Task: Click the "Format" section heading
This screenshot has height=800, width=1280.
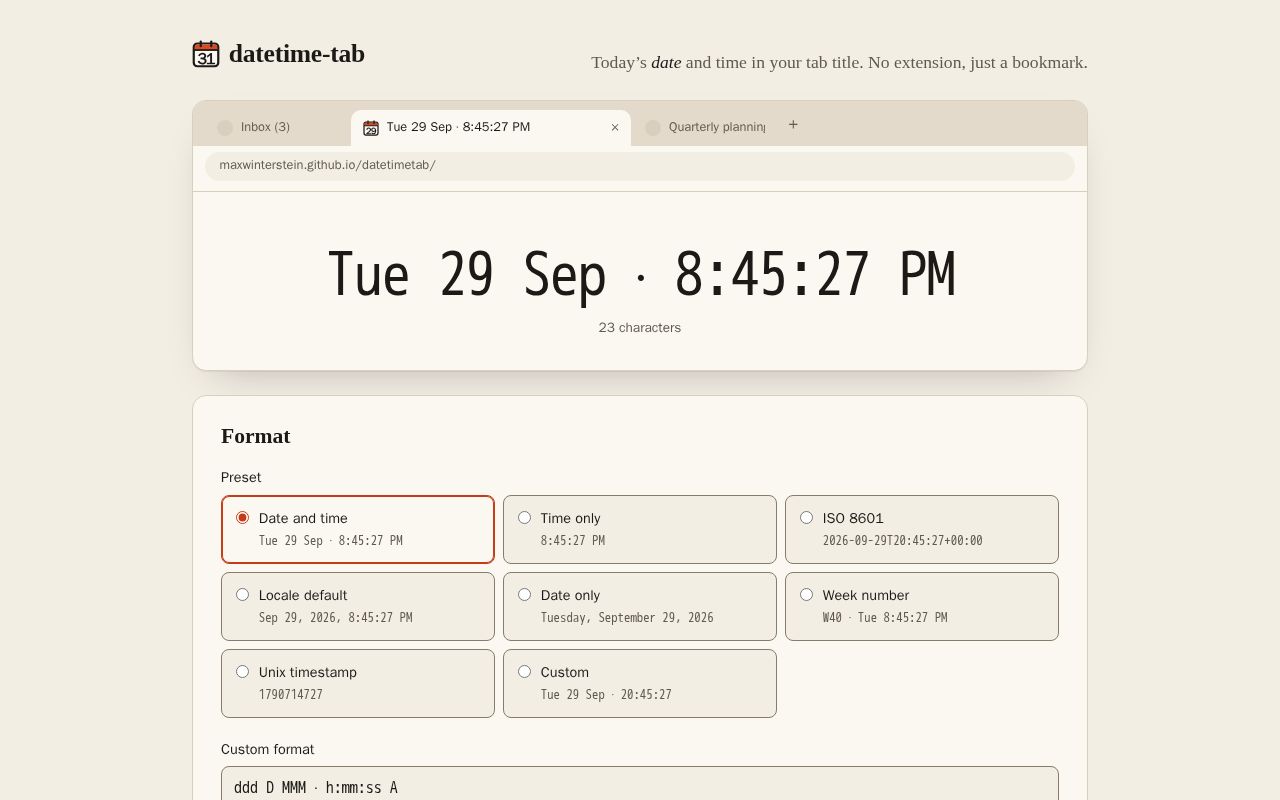Action: 256,436
